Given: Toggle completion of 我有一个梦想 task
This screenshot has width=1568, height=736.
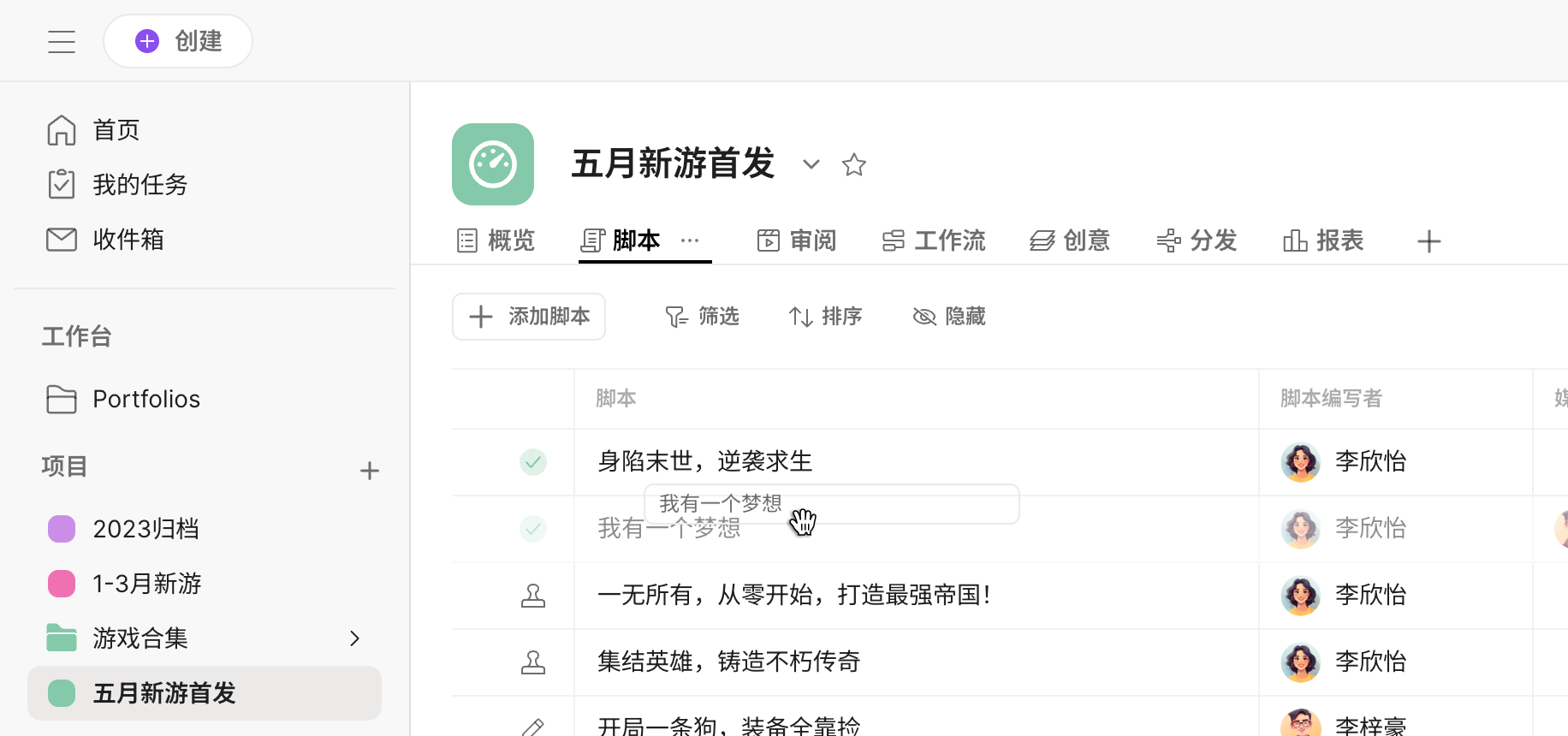Looking at the screenshot, I should coord(533,529).
